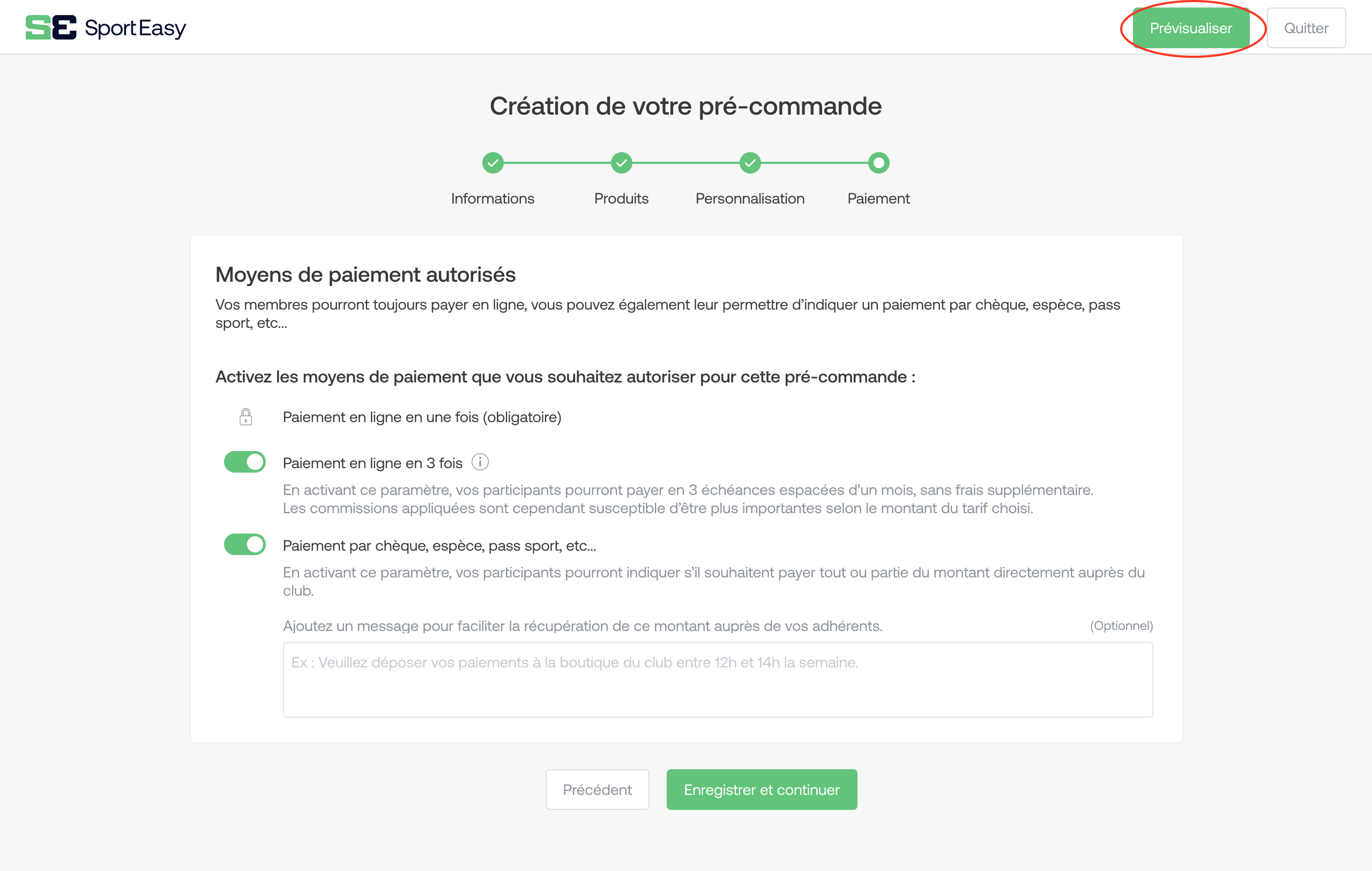Image resolution: width=1372 pixels, height=871 pixels.
Task: Disable Paiement en ligne en 3 fois toggle
Action: 245,462
